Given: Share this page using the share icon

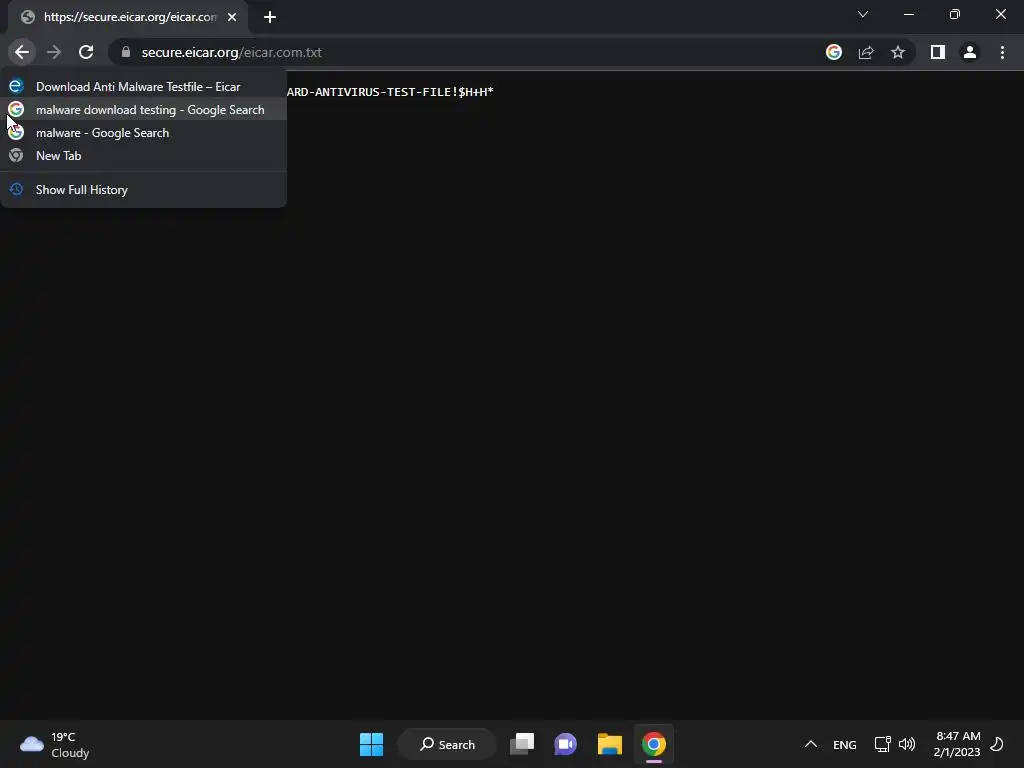Looking at the screenshot, I should coord(866,52).
